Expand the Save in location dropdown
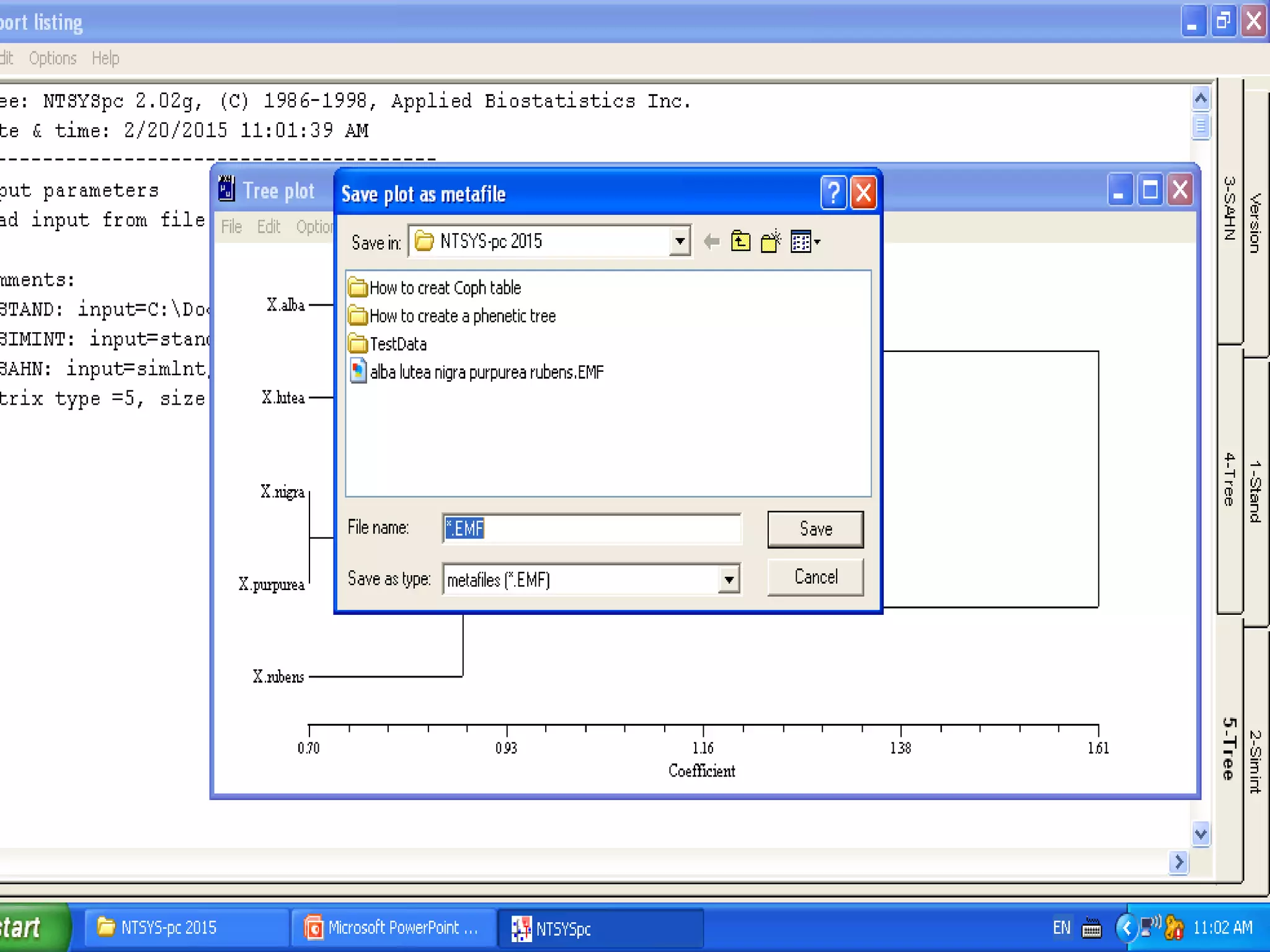The height and width of the screenshot is (952, 1270). 680,241
